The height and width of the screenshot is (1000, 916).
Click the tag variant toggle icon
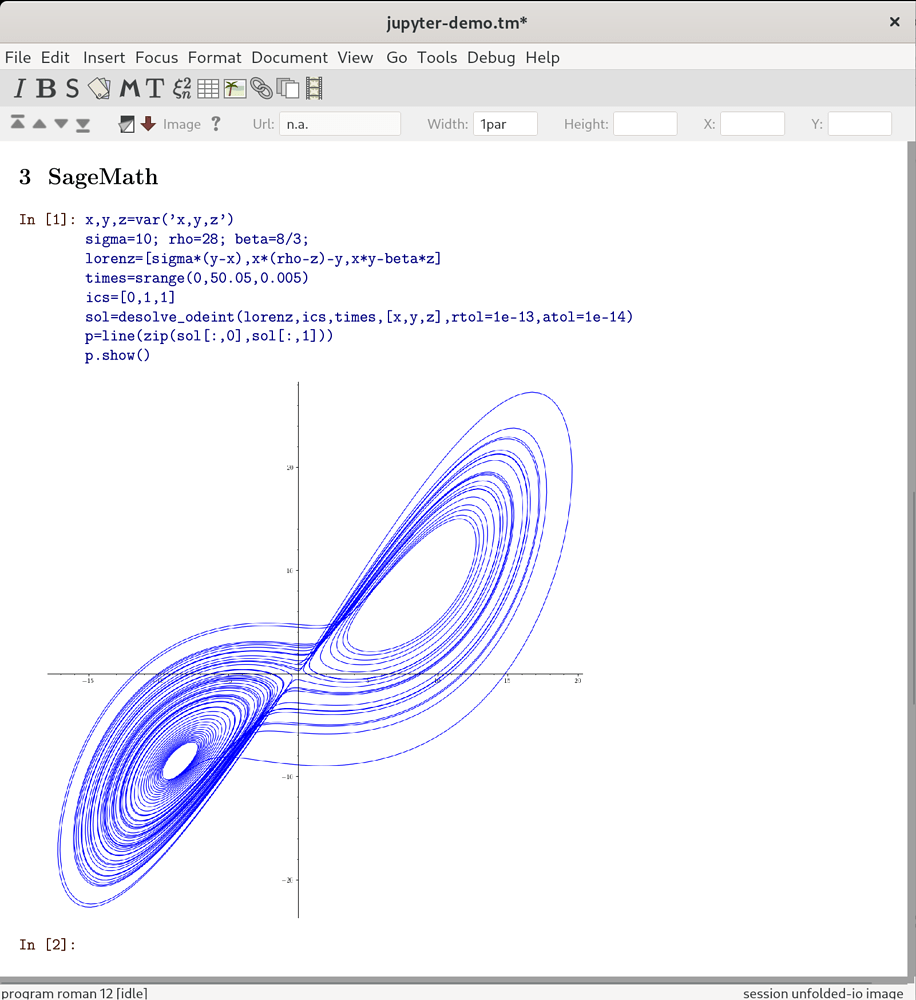(x=127, y=124)
